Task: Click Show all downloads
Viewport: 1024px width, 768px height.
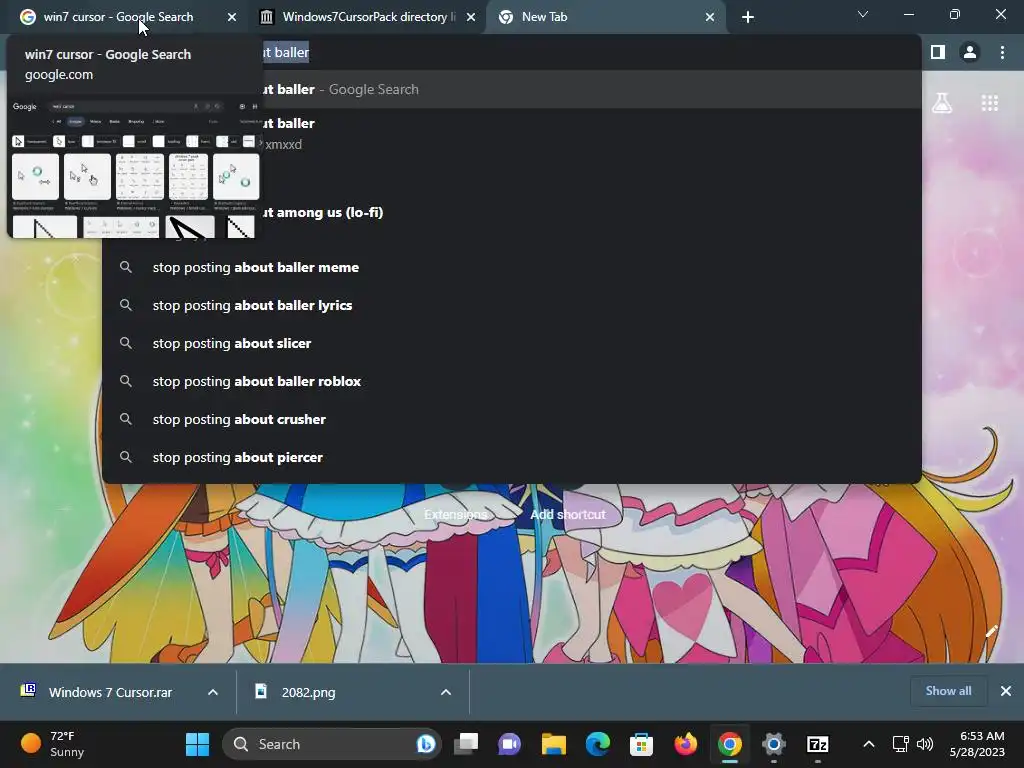Action: [948, 691]
